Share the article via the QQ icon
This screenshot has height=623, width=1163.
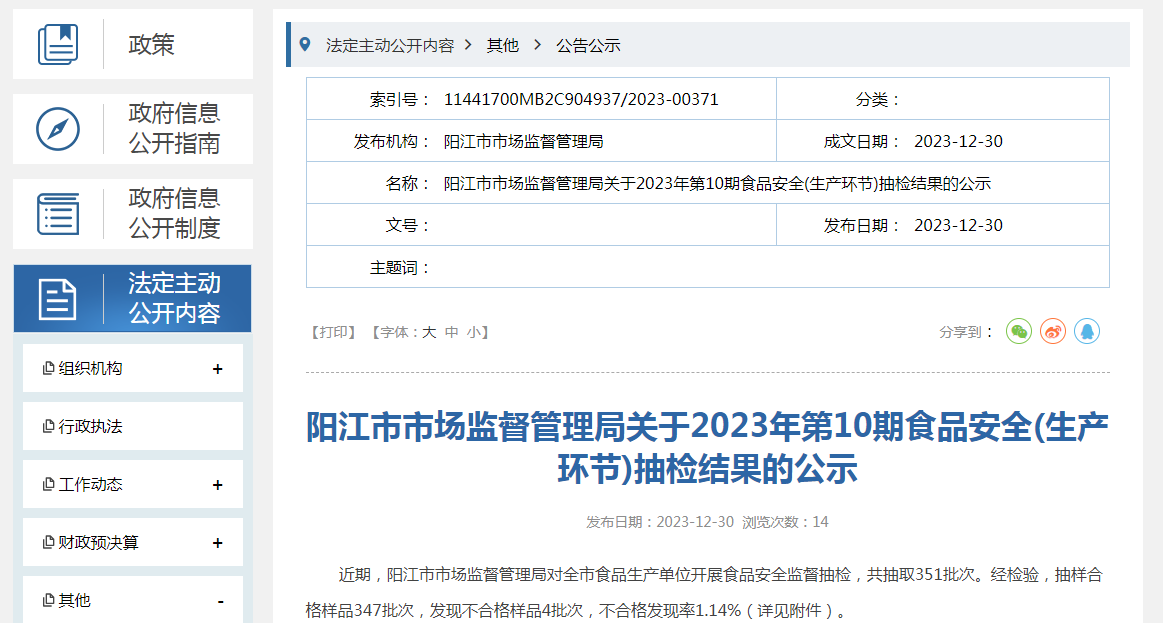[1087, 331]
